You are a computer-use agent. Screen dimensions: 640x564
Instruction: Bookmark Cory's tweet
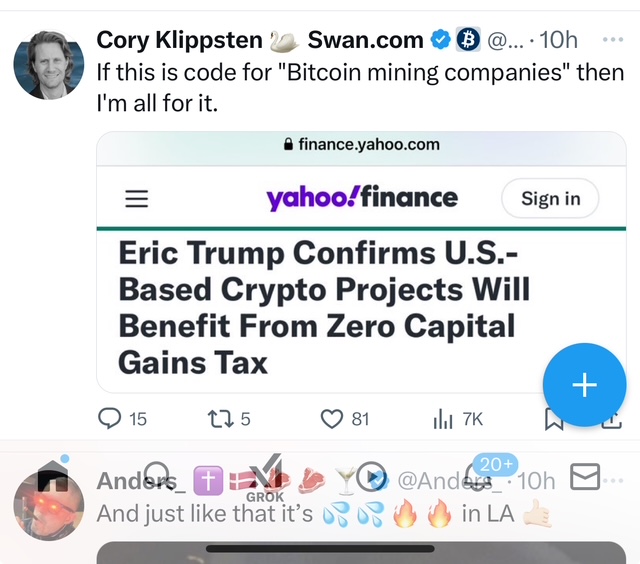point(553,420)
